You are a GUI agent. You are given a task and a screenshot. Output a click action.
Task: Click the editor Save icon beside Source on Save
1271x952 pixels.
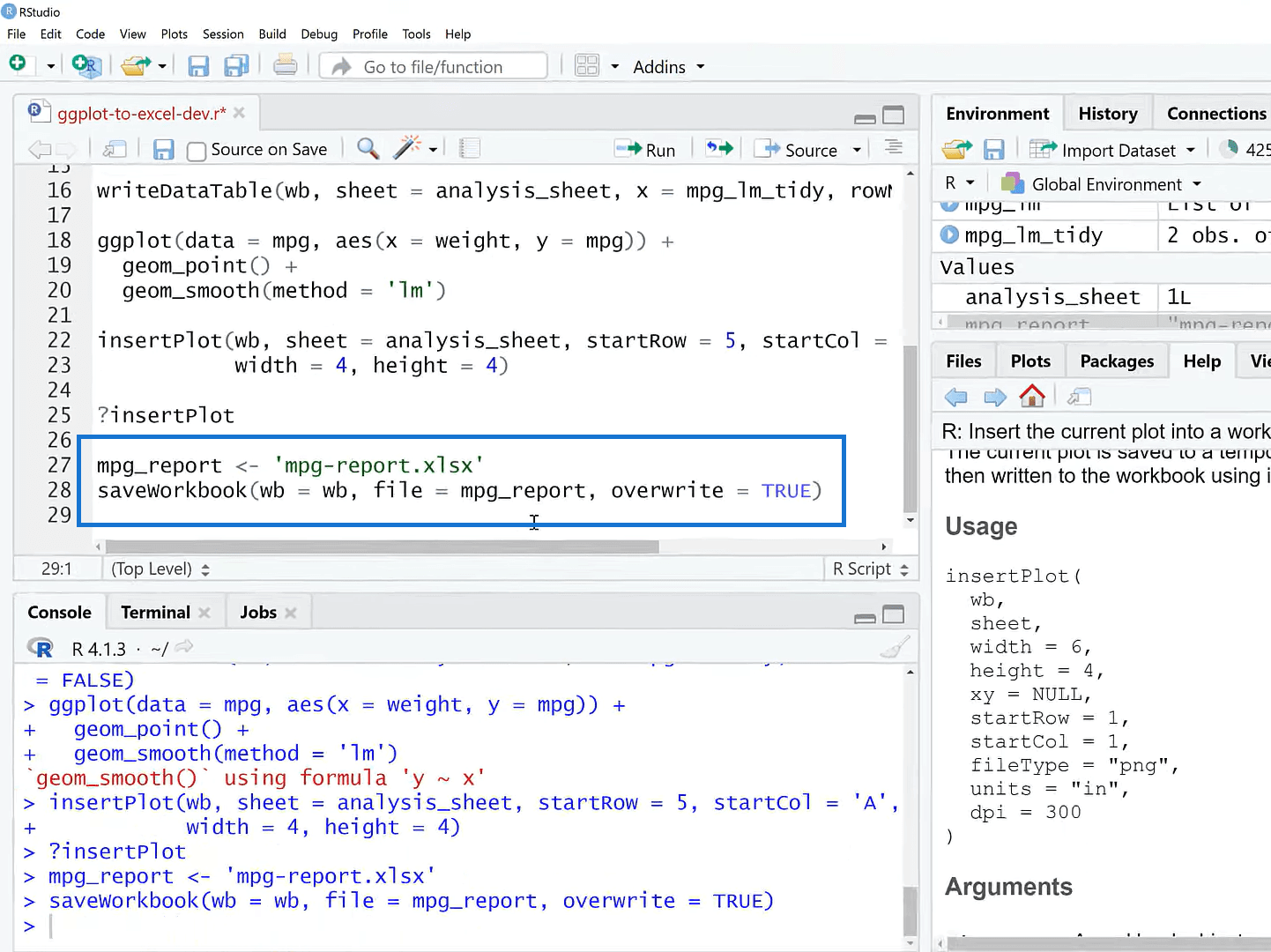(163, 150)
